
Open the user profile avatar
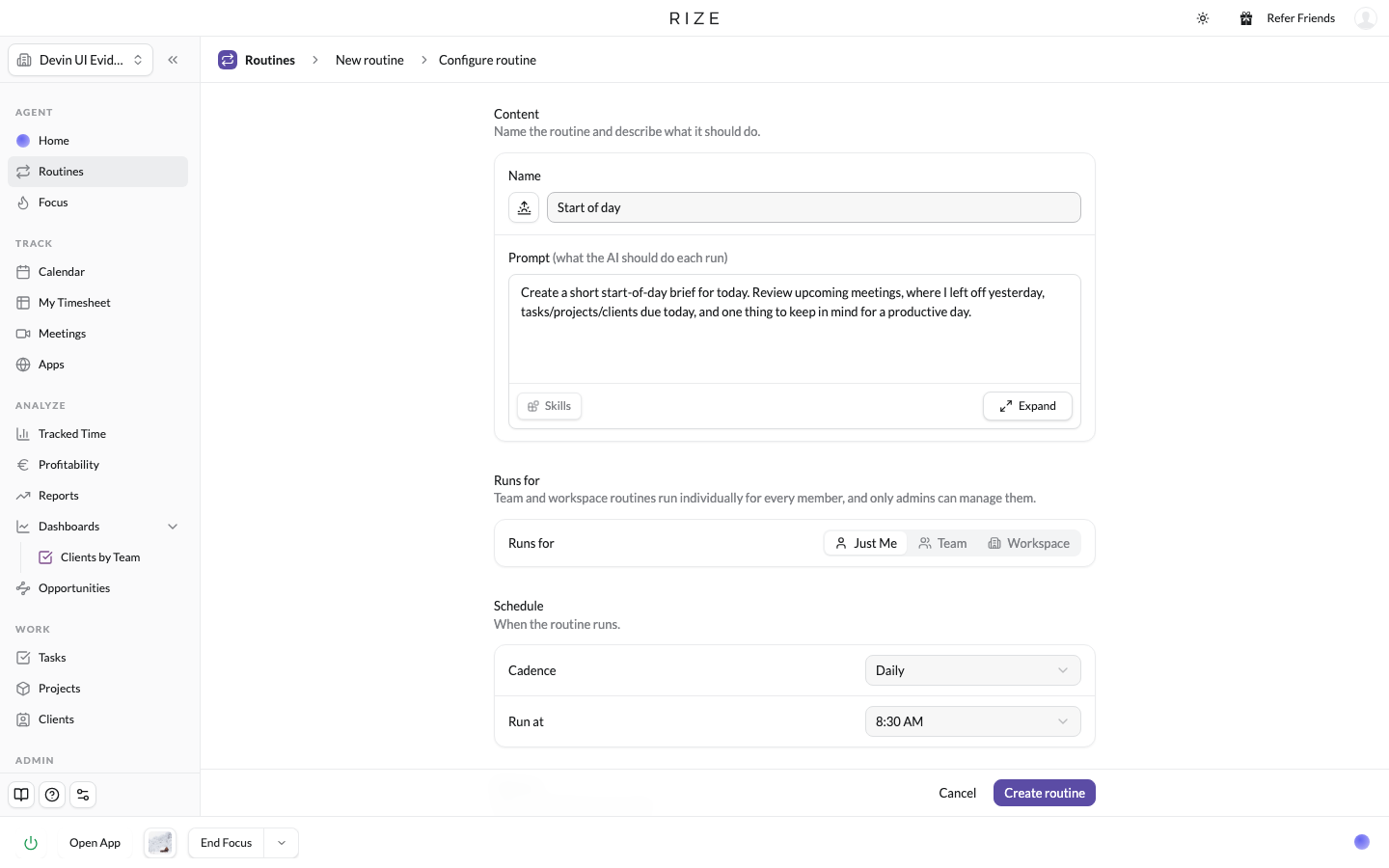click(x=1365, y=18)
